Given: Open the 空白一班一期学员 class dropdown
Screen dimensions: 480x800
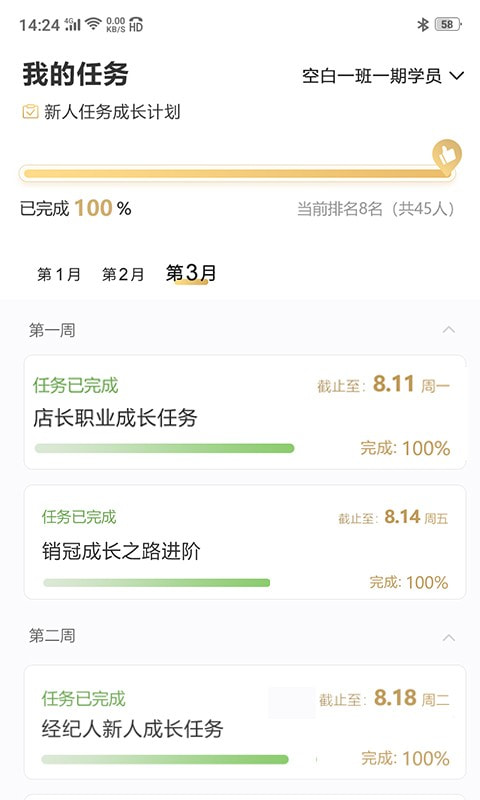Looking at the screenshot, I should (383, 76).
